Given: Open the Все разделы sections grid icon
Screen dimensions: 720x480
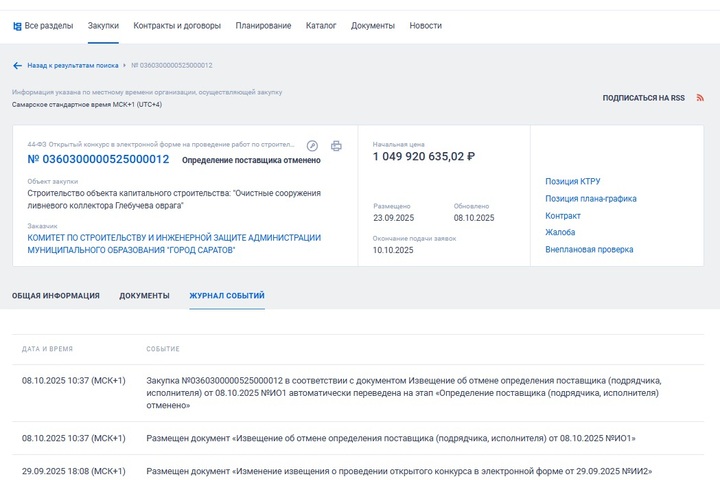Looking at the screenshot, I should click(x=17, y=25).
